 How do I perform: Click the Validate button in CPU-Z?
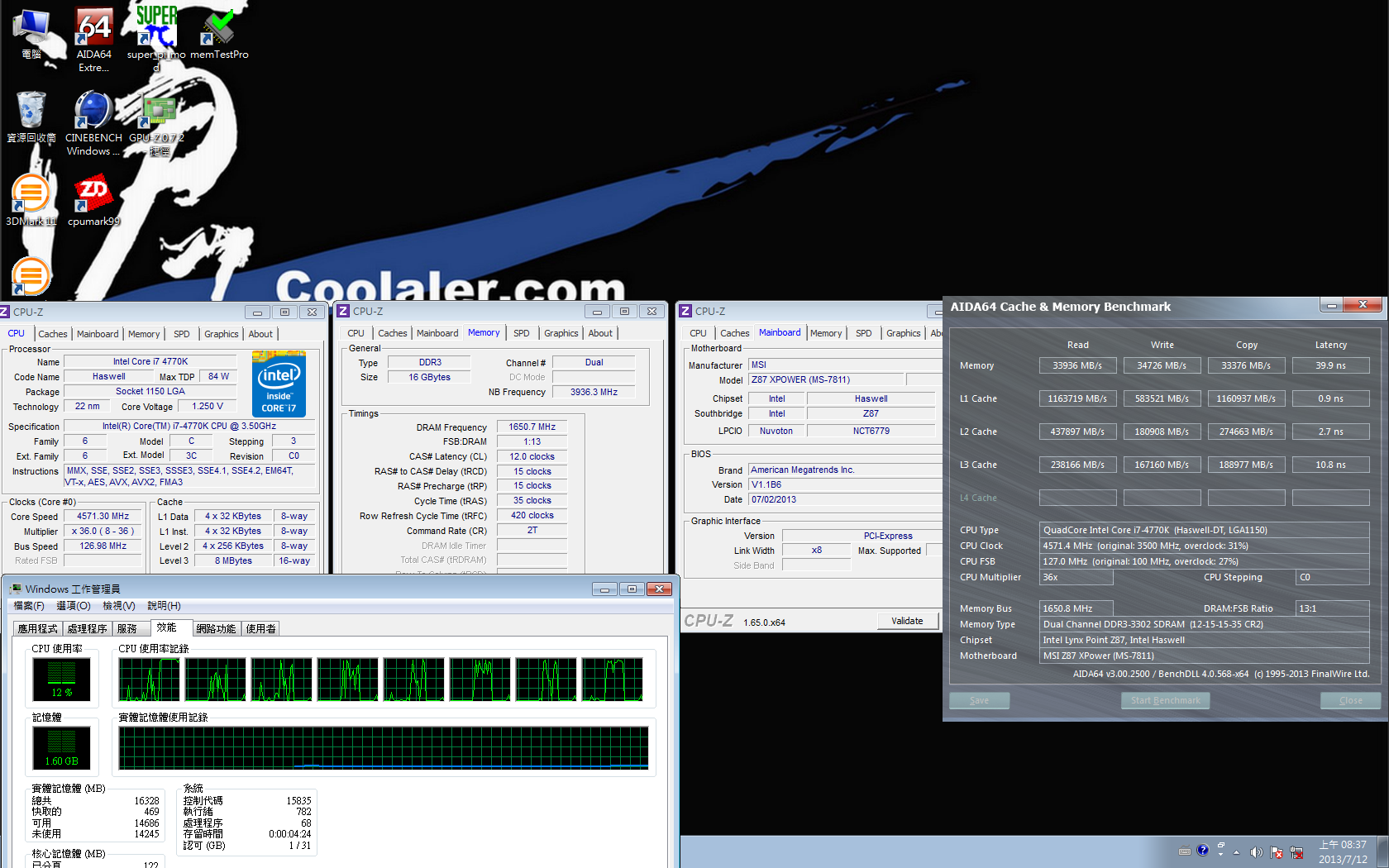pyautogui.click(x=907, y=621)
